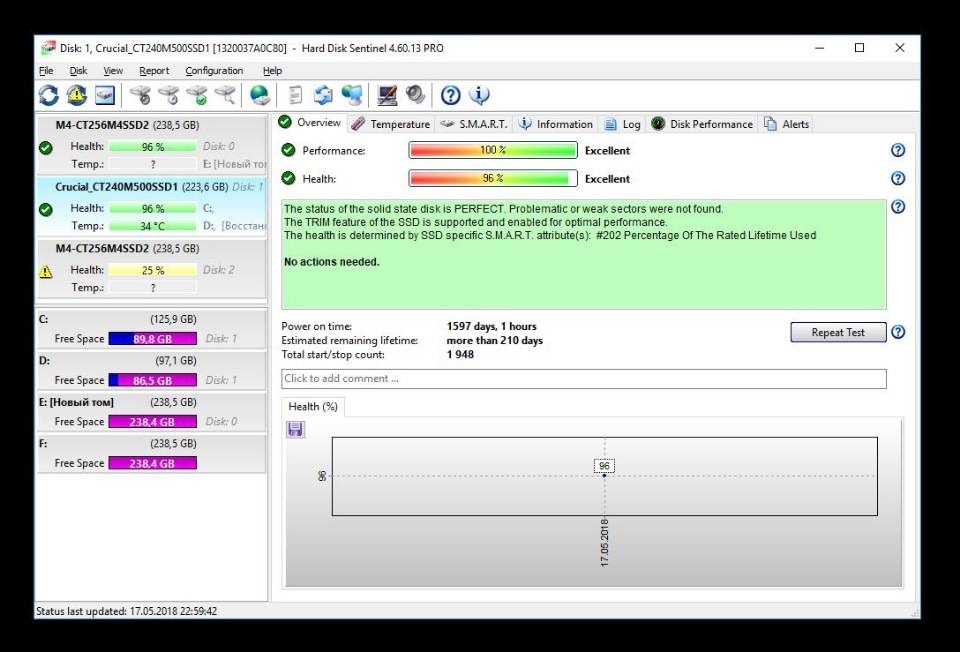Click the 96 data point on health graph
960x652 pixels.
(604, 475)
